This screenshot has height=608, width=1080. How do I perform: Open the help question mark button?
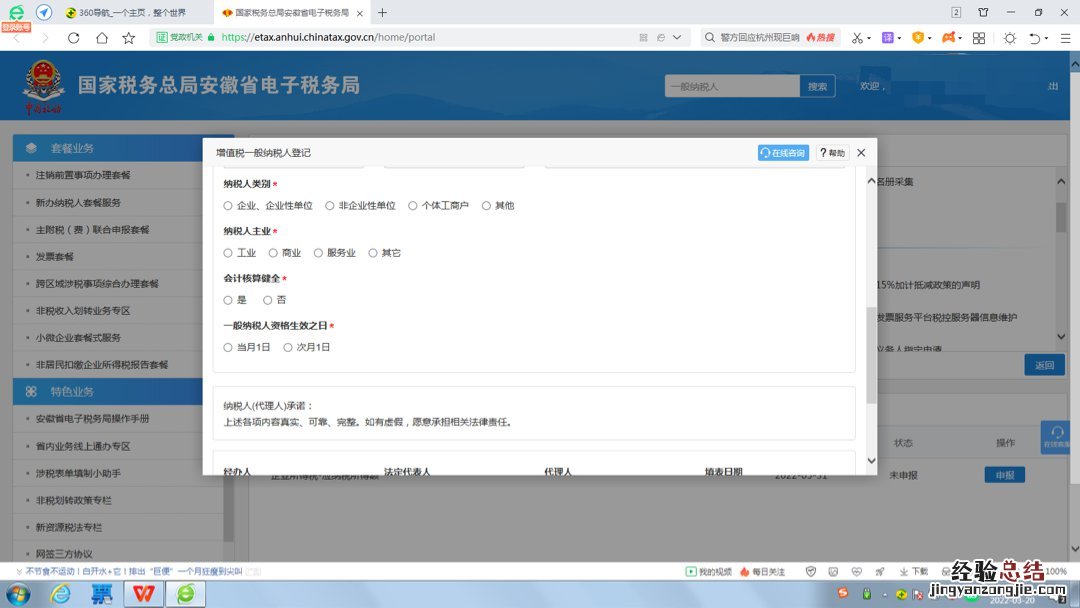(832, 153)
